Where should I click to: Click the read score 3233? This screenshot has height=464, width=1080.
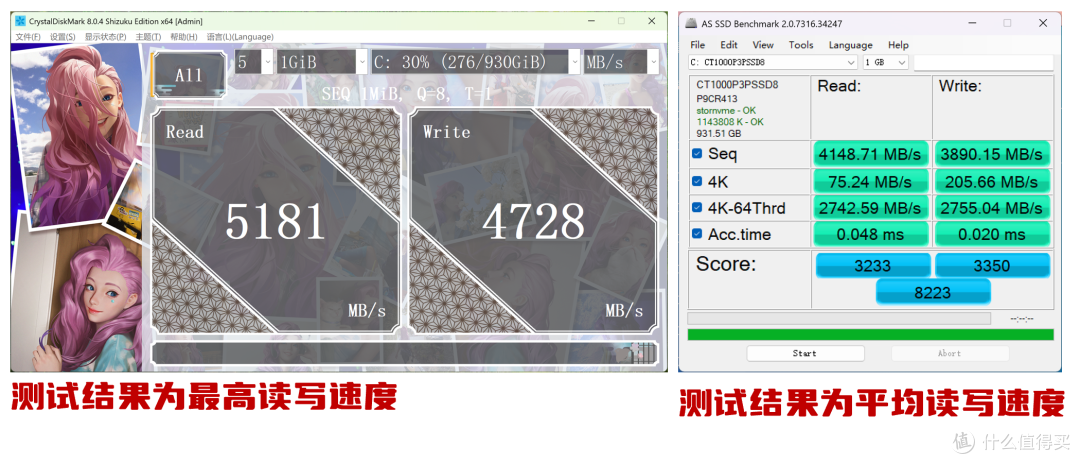pyautogui.click(x=873, y=266)
